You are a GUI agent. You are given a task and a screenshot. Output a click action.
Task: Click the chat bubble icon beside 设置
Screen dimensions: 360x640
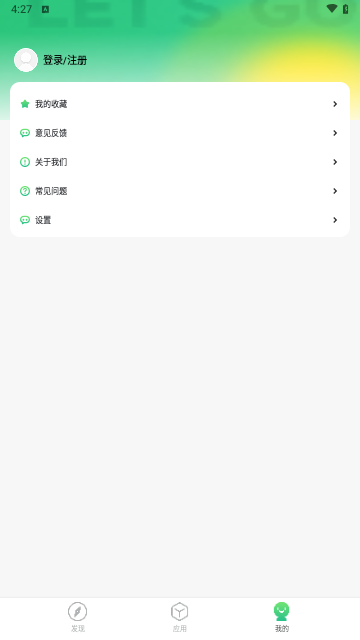click(x=25, y=220)
